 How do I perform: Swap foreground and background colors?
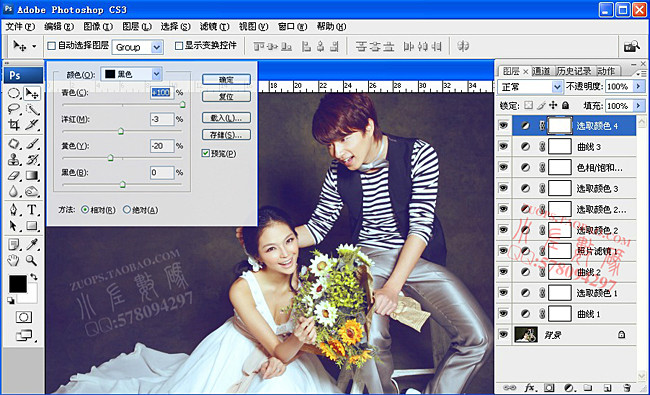[34, 276]
